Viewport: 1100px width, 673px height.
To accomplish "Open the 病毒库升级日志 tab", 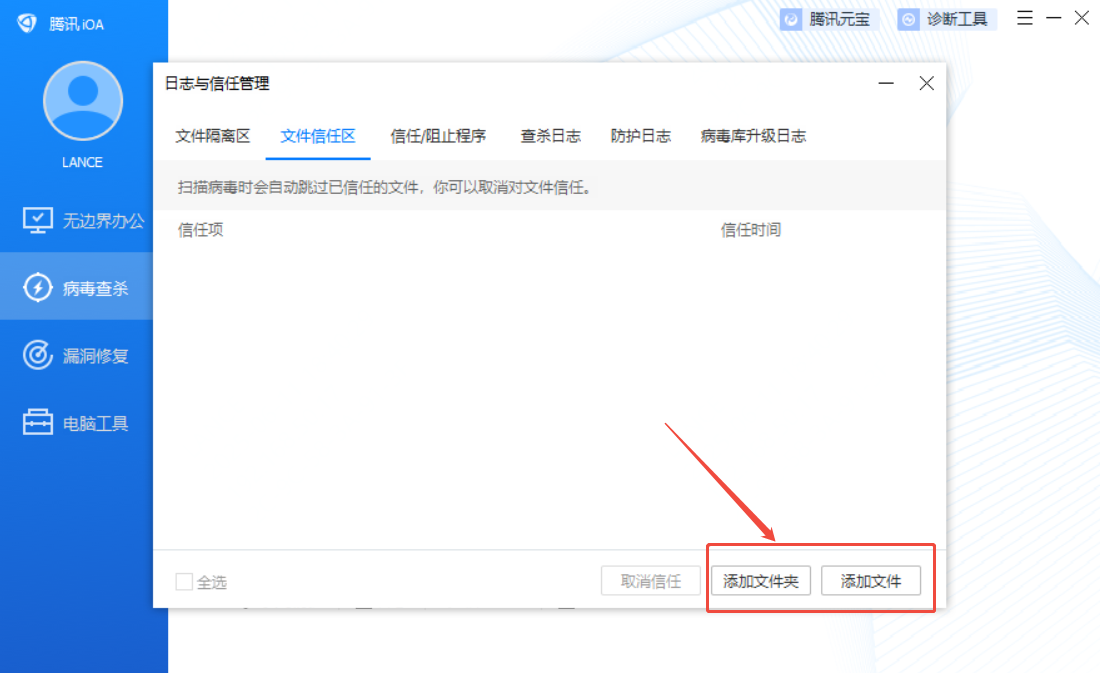I will point(748,136).
